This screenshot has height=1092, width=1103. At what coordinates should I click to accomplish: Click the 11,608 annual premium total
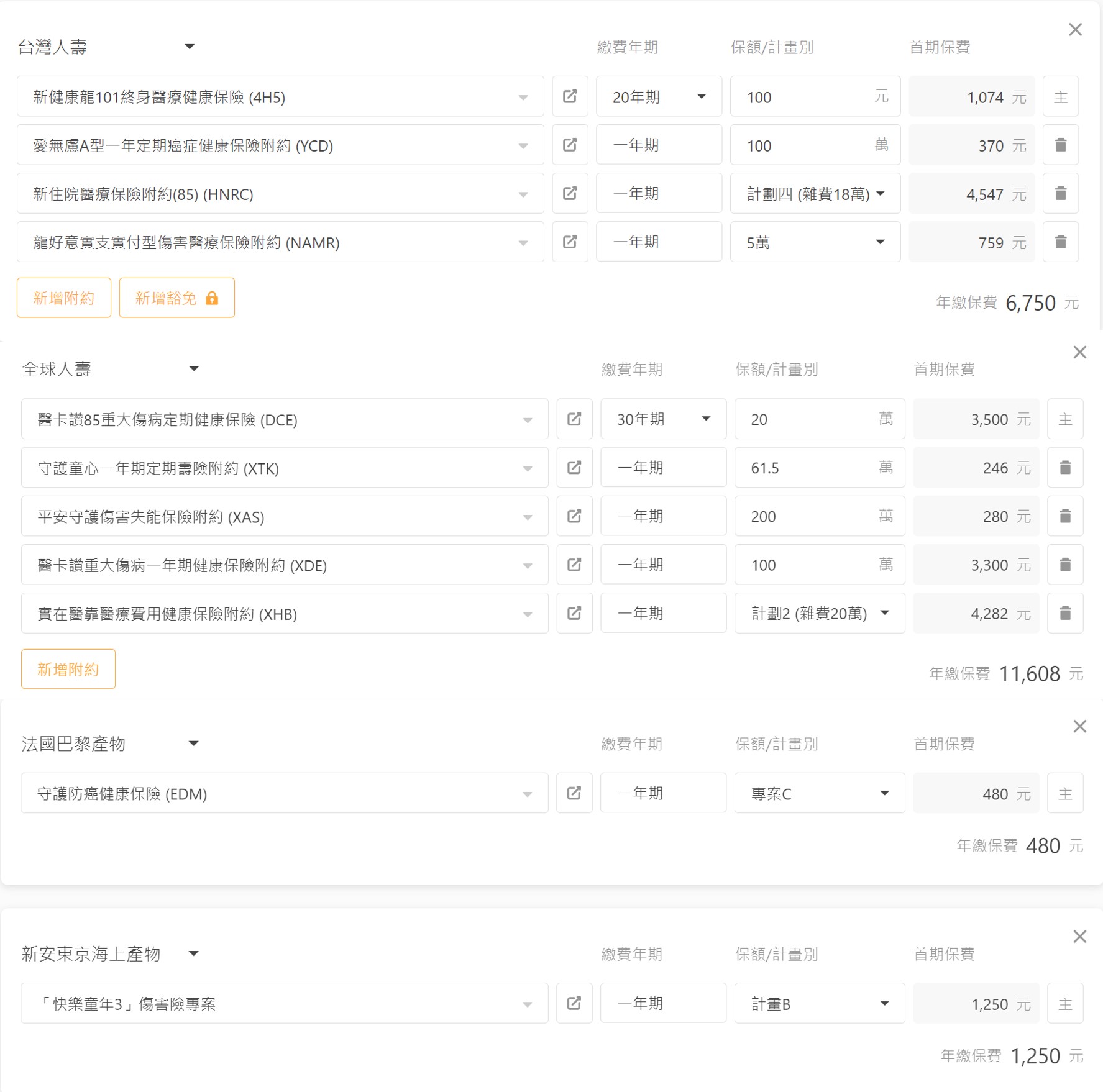1029,673
